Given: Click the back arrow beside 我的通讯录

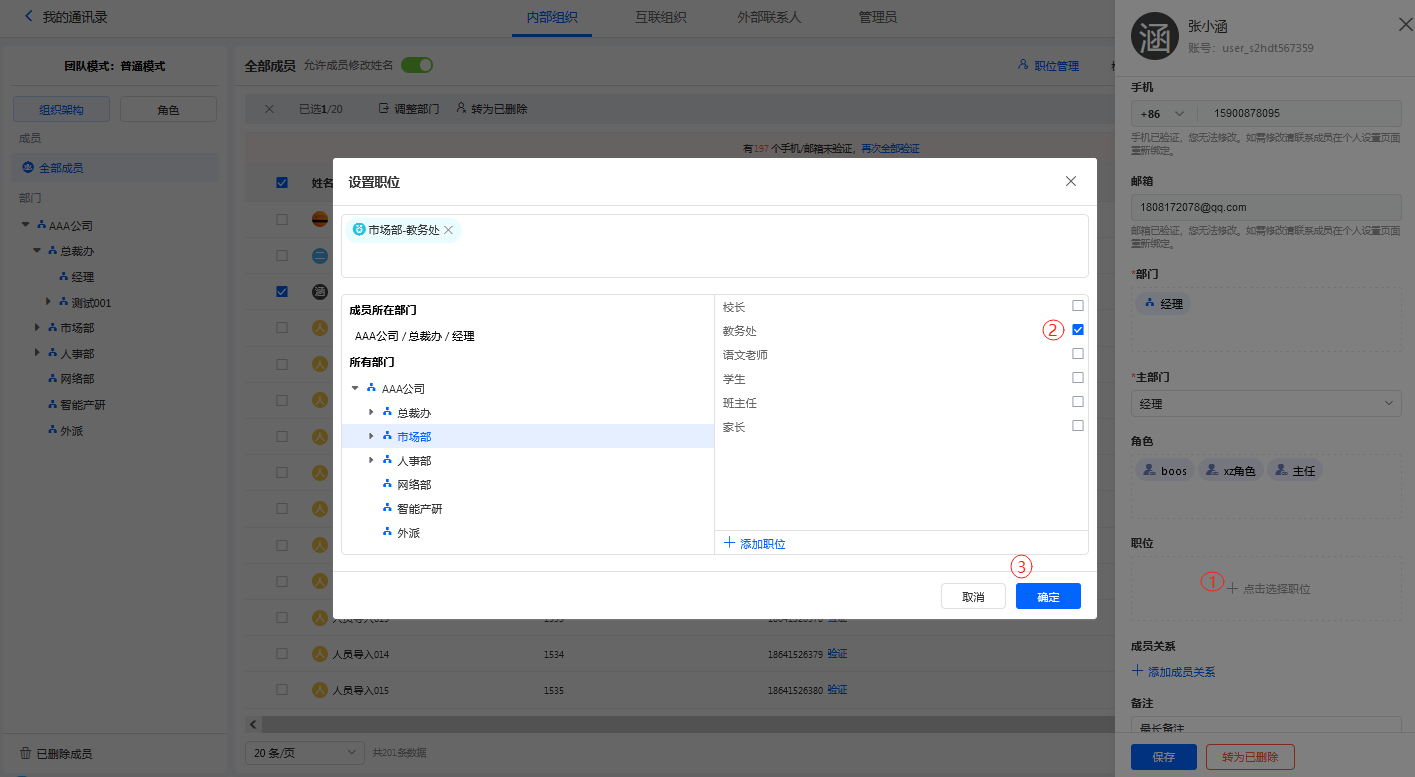Looking at the screenshot, I should 28,17.
